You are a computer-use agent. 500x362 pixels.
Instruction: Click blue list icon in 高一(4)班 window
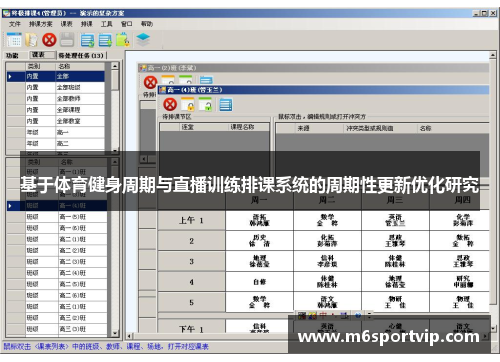tap(226, 105)
